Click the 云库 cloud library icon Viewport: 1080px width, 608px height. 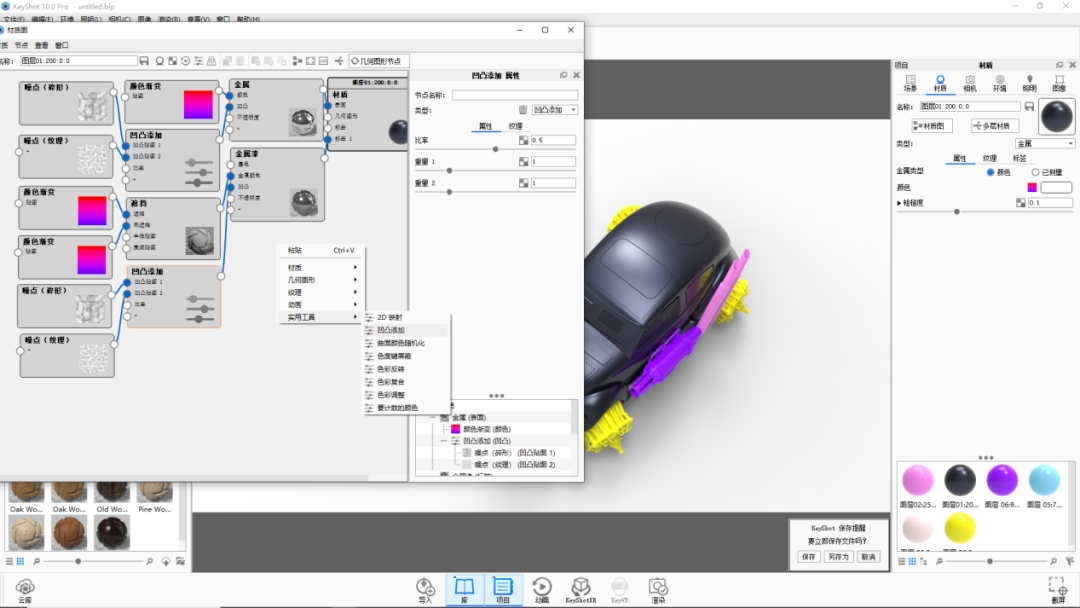tap(25, 591)
